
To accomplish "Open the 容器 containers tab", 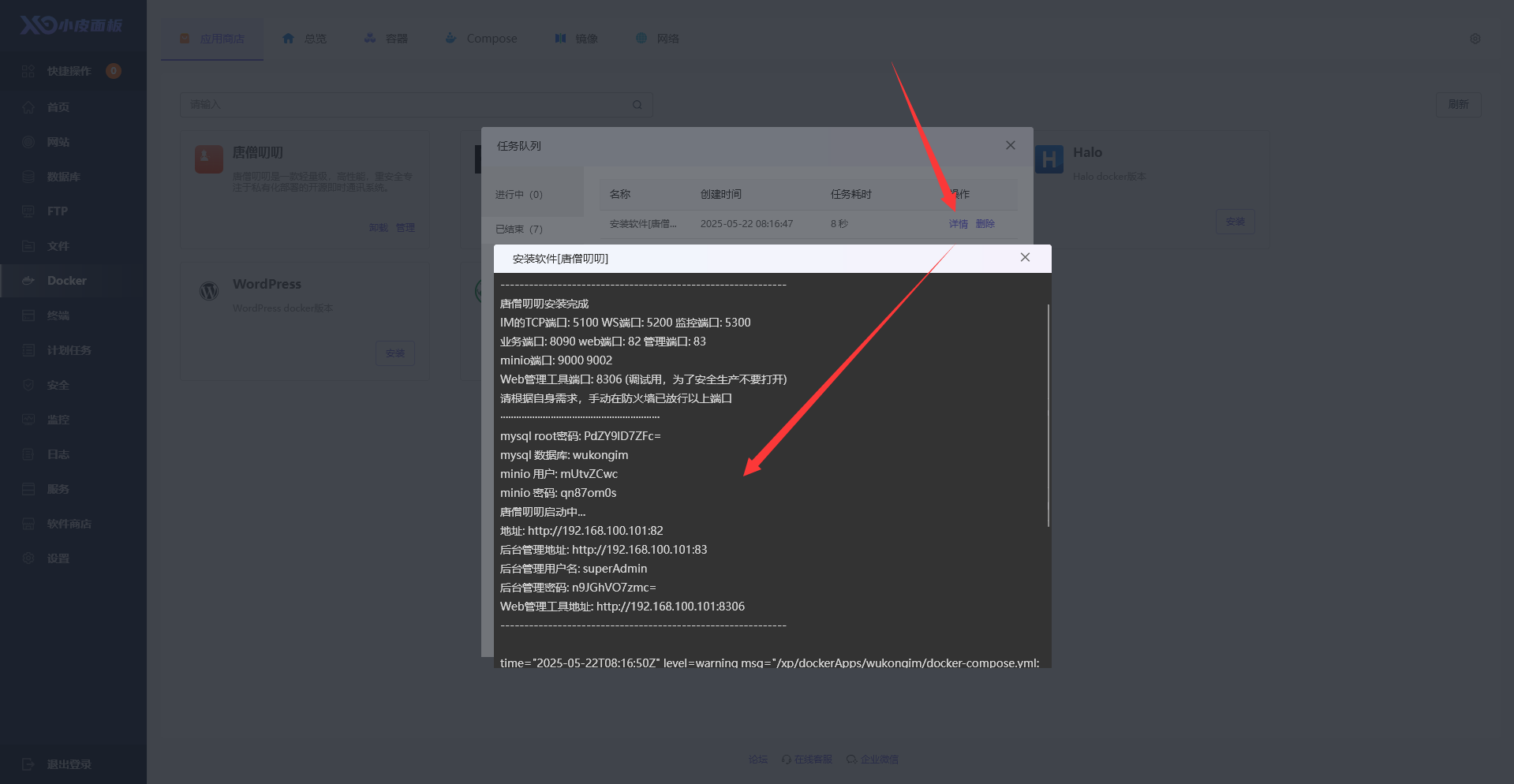I will (x=387, y=39).
